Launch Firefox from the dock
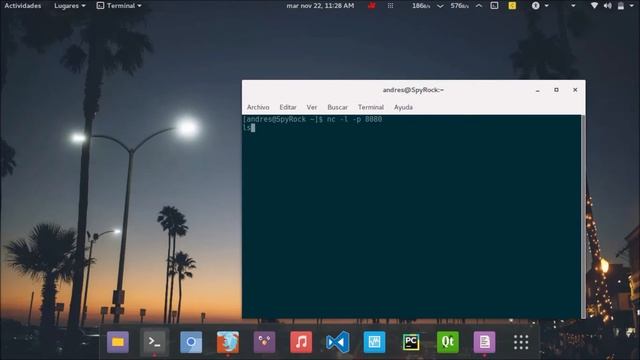Viewport: 640px width, 360px height. [x=228, y=342]
